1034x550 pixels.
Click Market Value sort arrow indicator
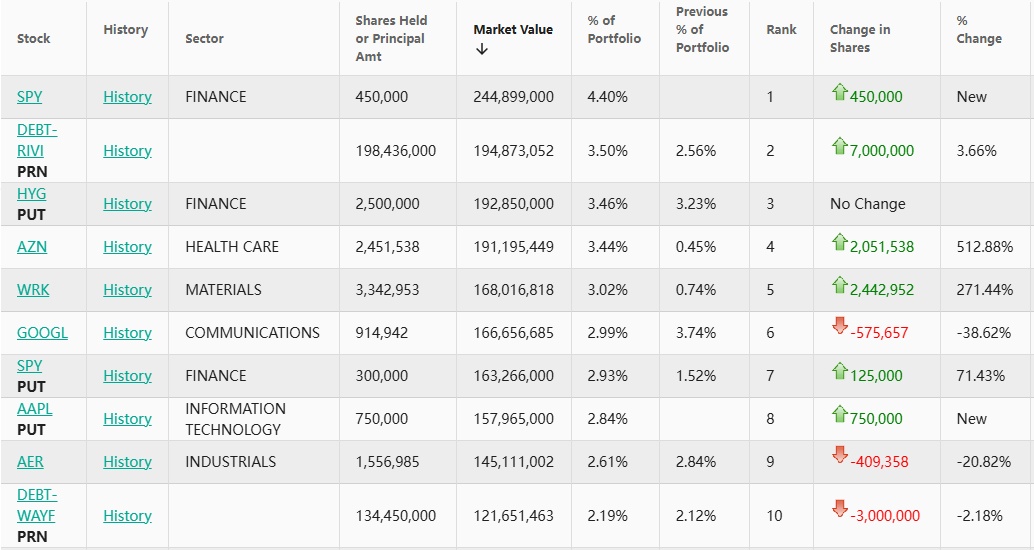click(482, 50)
